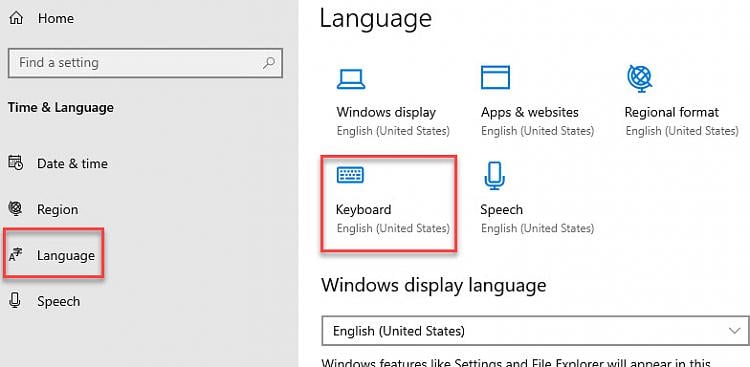Click the Apps & websites label

(529, 112)
